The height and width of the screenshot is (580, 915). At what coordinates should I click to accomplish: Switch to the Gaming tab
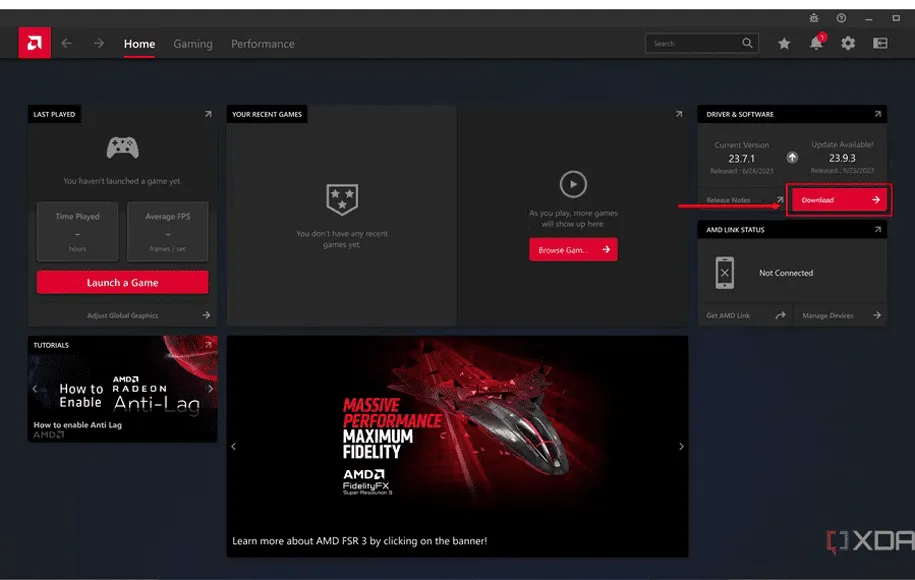(x=192, y=44)
